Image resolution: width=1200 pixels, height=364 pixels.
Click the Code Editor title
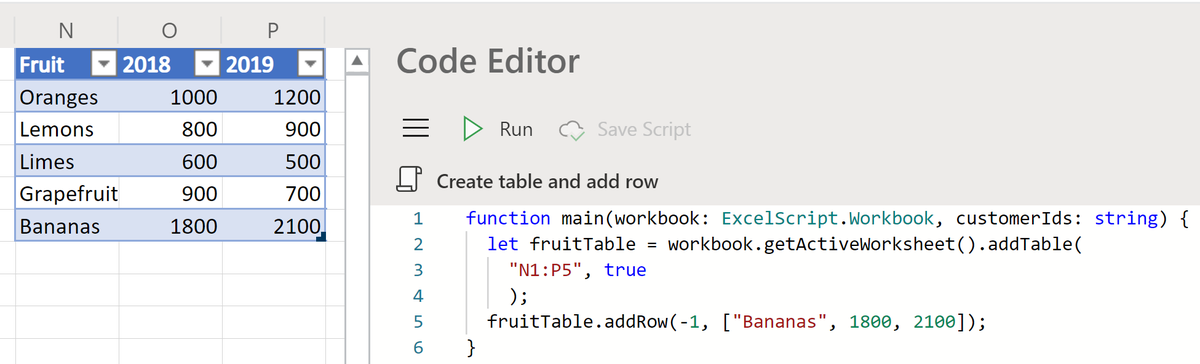click(x=488, y=62)
